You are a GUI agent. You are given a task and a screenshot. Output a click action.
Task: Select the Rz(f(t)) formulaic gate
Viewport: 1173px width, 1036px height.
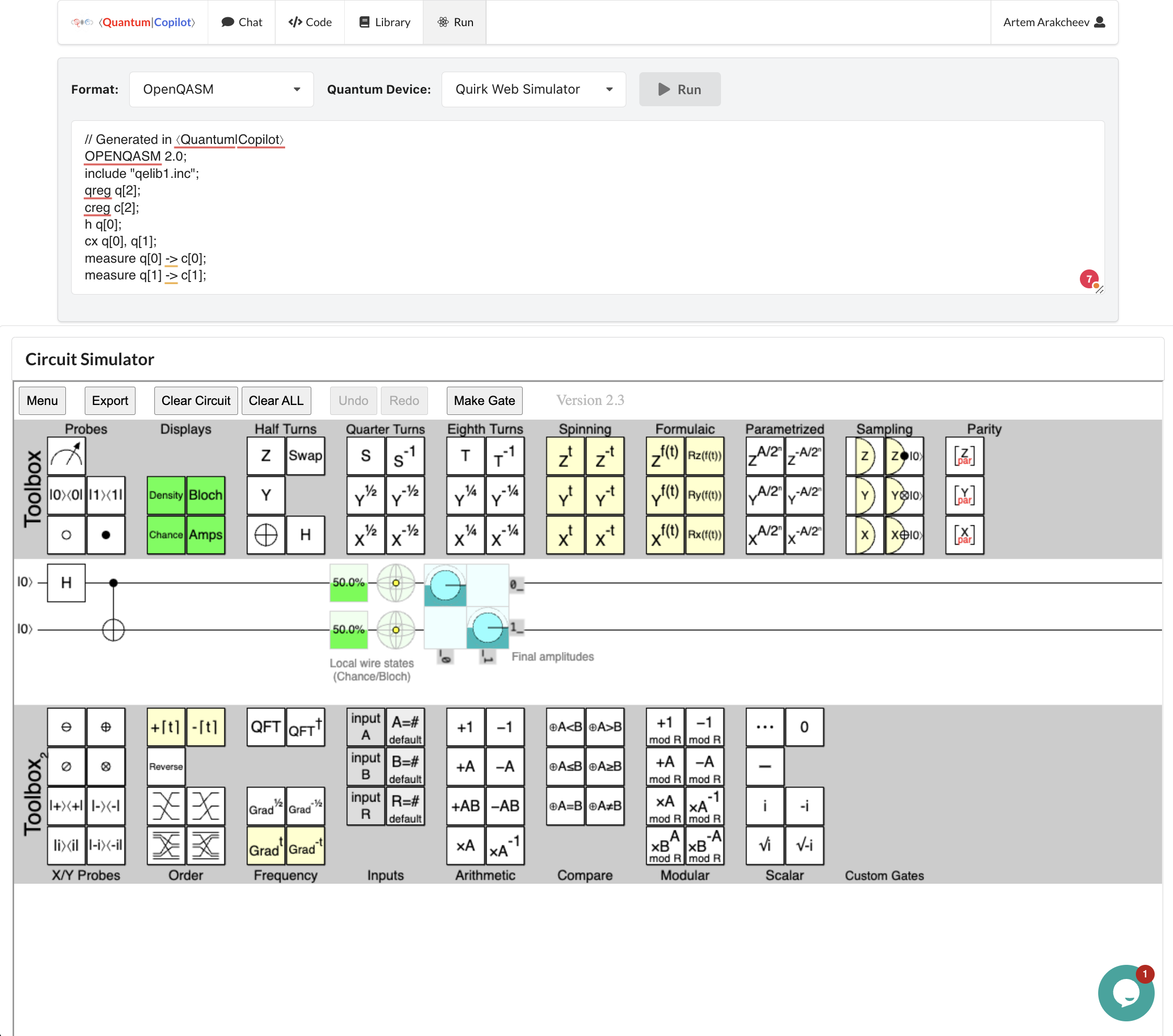[705, 456]
